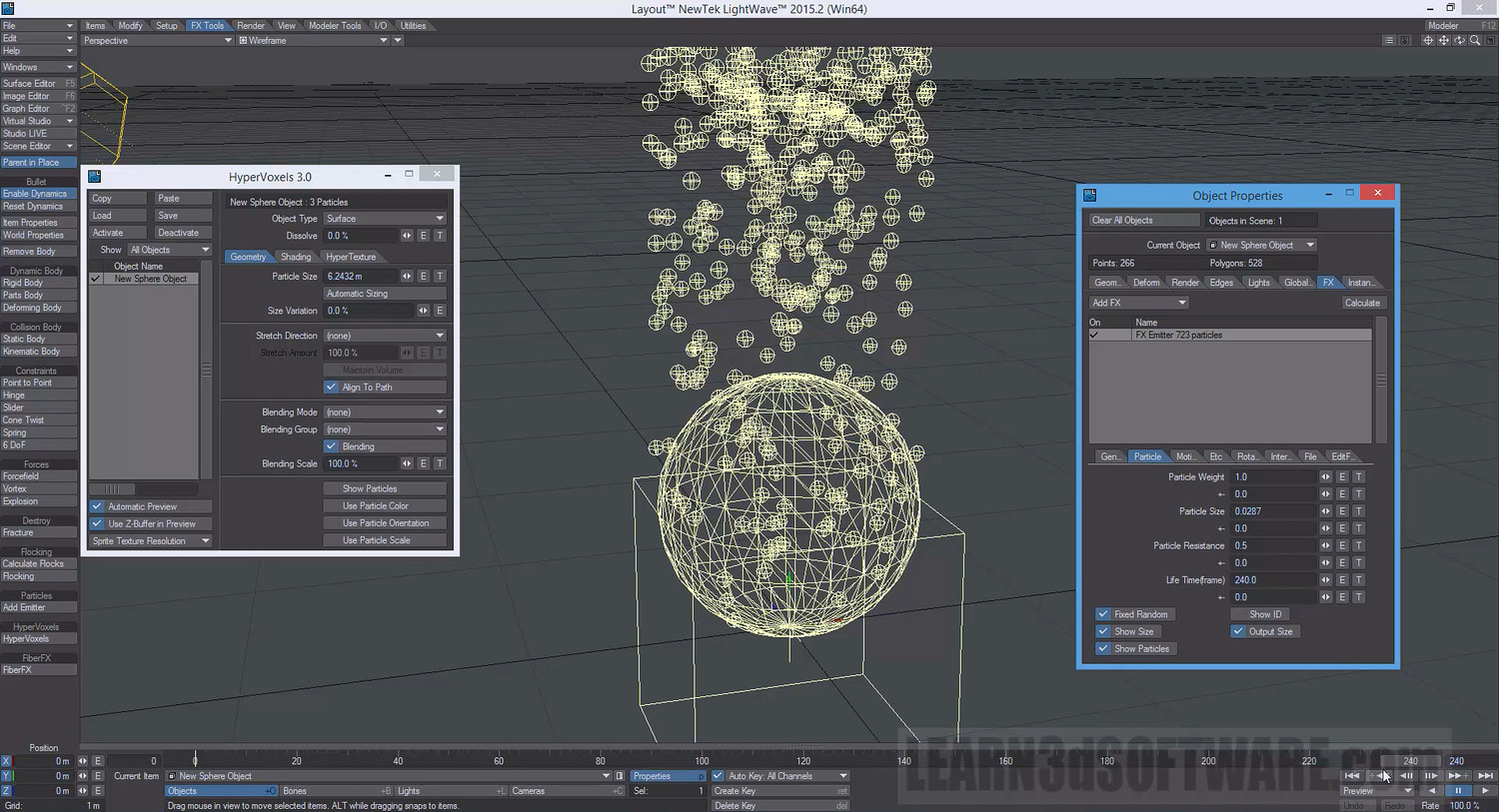Play the animation in reverse
Viewport: 1499px width, 812px height.
[x=1432, y=790]
